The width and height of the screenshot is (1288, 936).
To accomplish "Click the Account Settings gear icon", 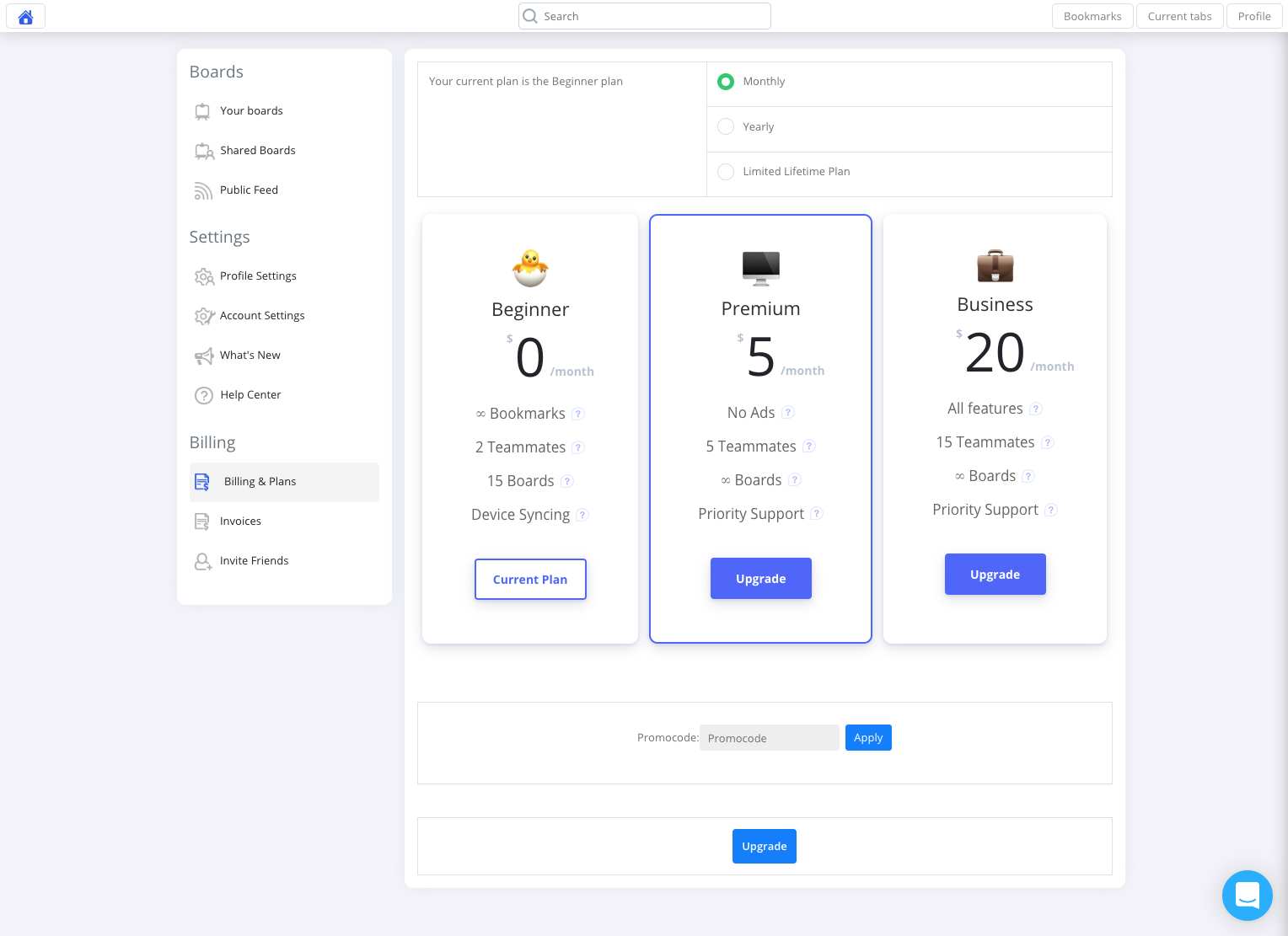I will coord(204,316).
